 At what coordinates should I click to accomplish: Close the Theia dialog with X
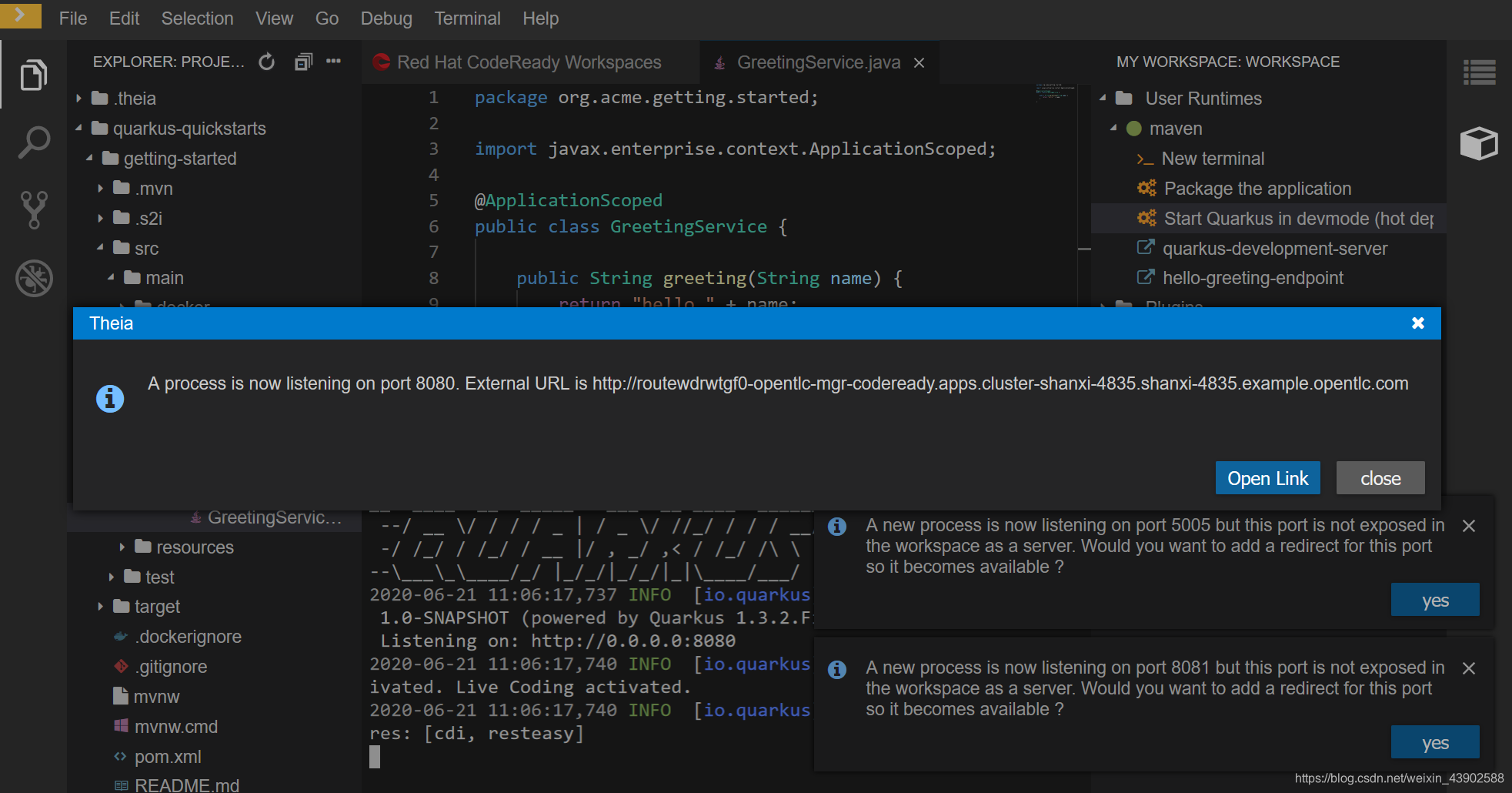(1418, 323)
